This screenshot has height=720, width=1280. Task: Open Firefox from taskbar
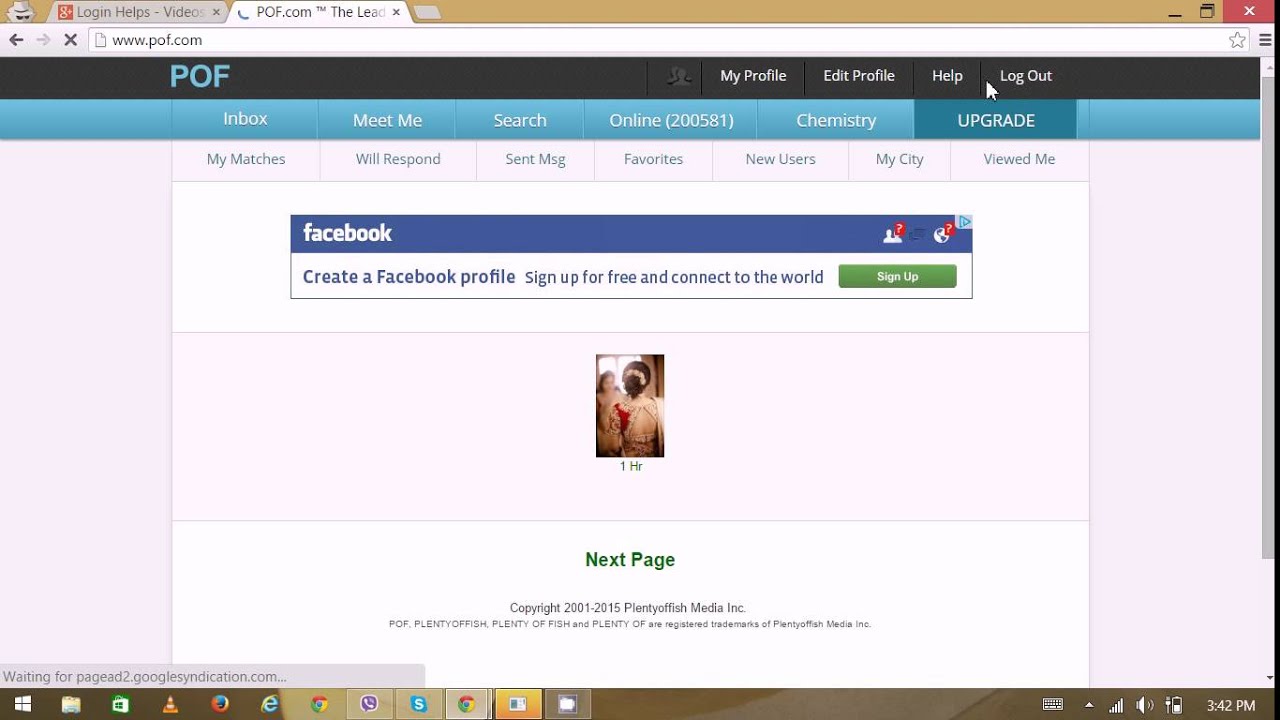click(x=220, y=704)
